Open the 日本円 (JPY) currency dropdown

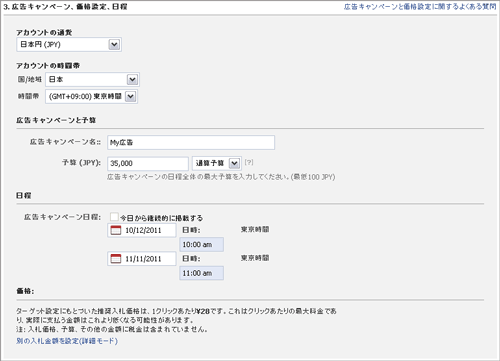click(69, 44)
